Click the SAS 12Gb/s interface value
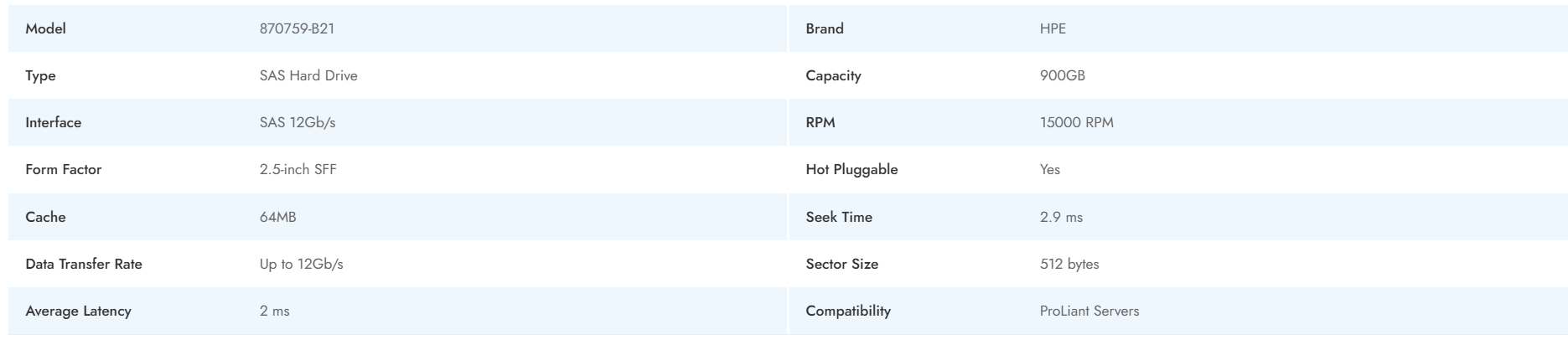Screen dimensions: 1568x350 298,122
